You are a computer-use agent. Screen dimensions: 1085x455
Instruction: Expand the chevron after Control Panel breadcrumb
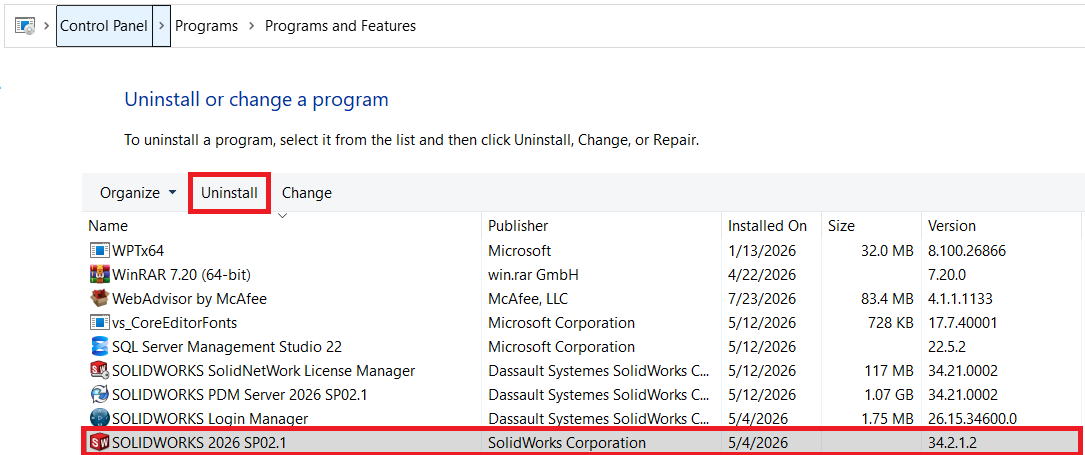[x=161, y=26]
